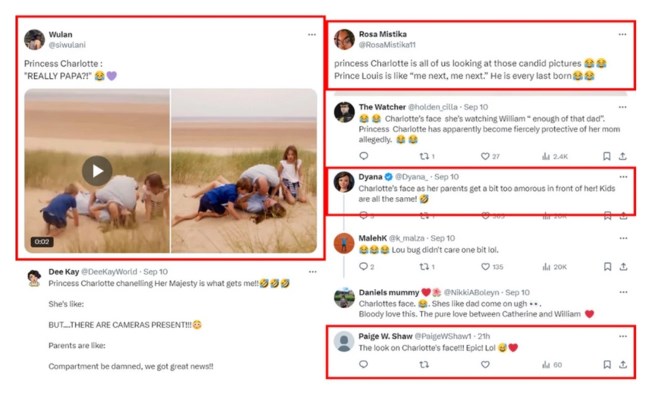Open more options on Rosa Mistika's tweet
This screenshot has width=650, height=396.
coord(622,34)
